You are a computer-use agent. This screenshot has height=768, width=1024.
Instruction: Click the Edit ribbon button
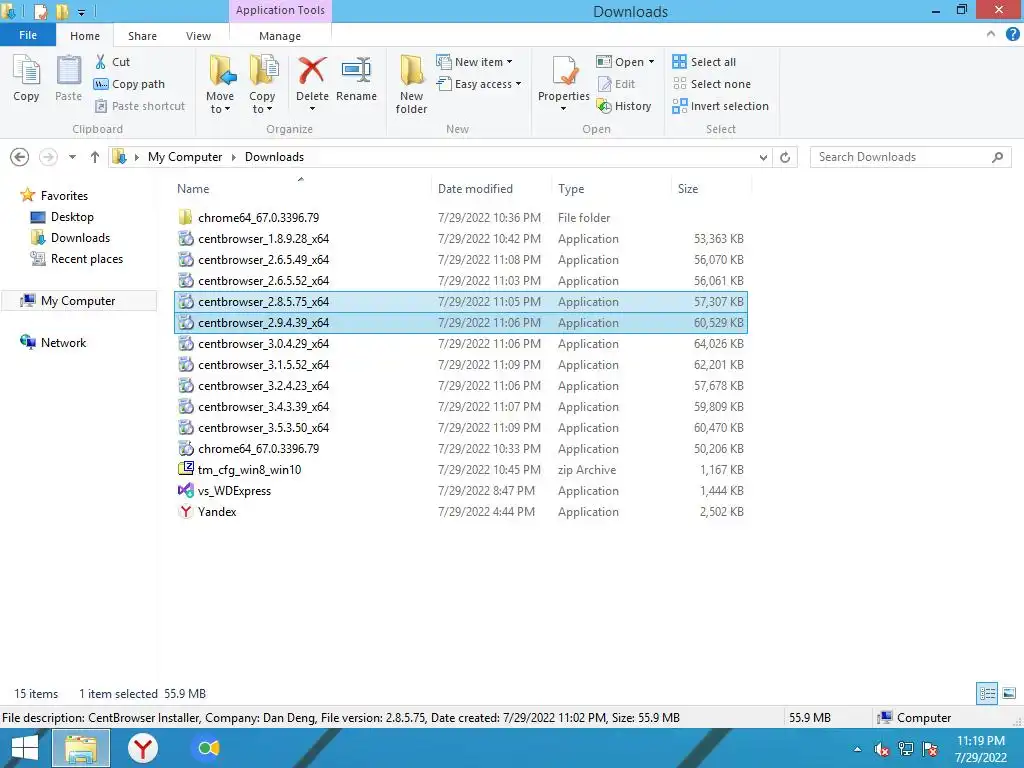click(616, 84)
